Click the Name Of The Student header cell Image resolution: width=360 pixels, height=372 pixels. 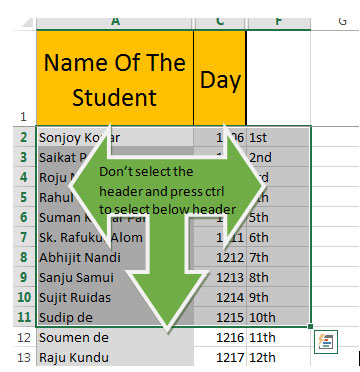(x=115, y=78)
